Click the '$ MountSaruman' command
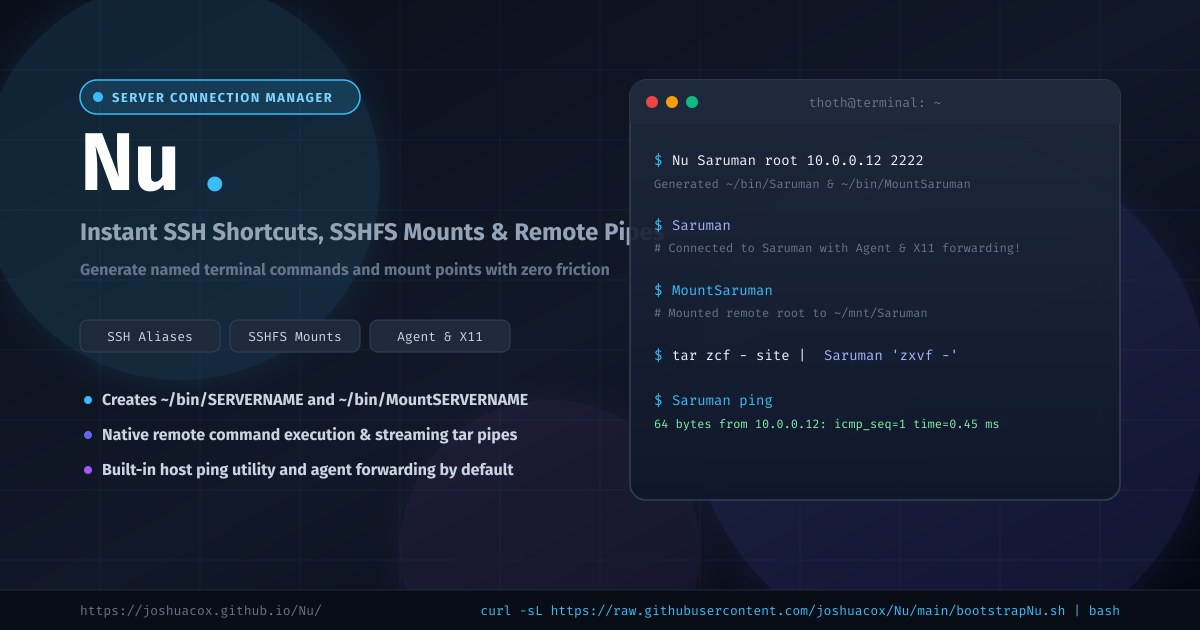1200x630 pixels. [x=713, y=290]
